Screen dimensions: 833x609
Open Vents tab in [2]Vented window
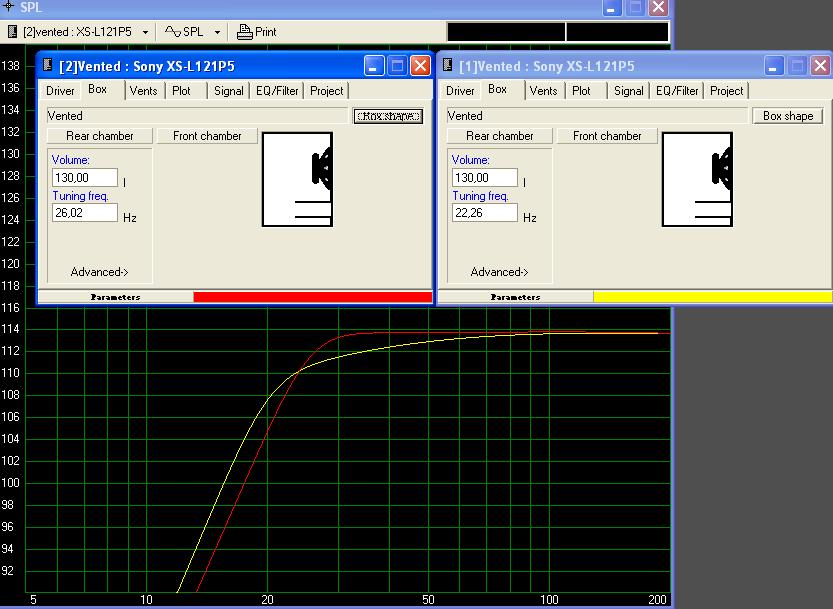143,91
